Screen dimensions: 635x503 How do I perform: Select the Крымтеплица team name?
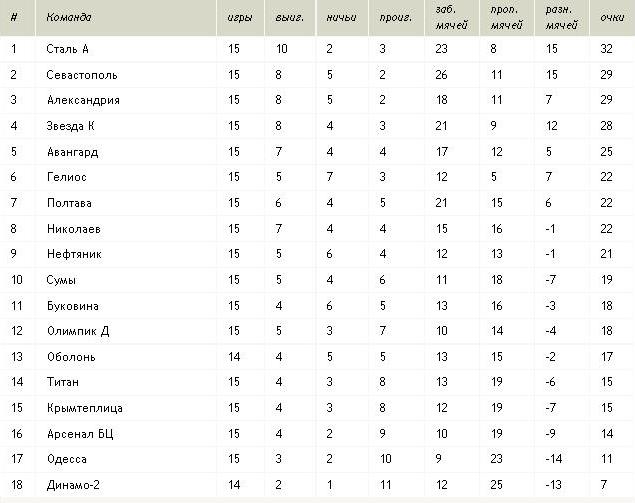[x=85, y=408]
